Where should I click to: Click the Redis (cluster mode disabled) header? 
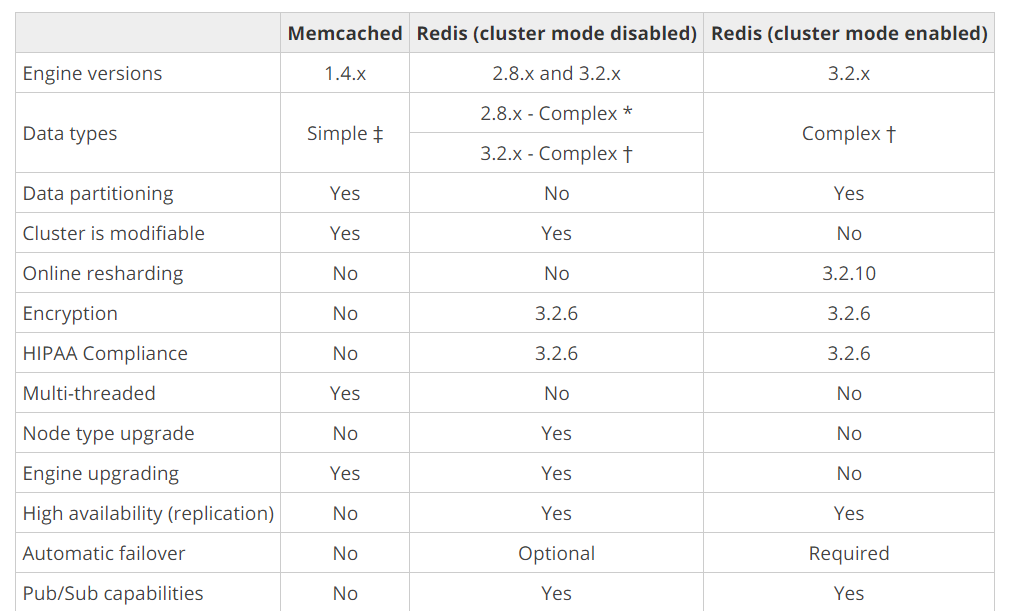coord(557,34)
